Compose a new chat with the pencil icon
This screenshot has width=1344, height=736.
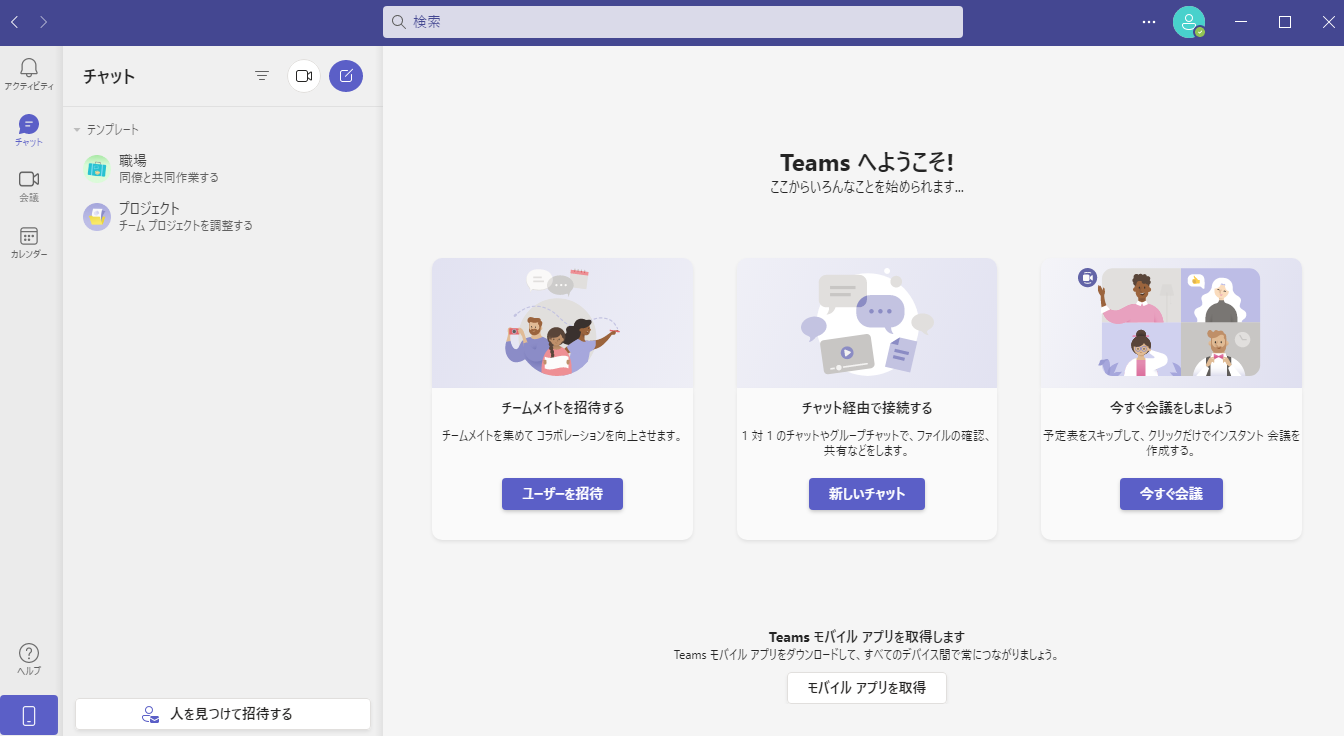click(x=345, y=75)
